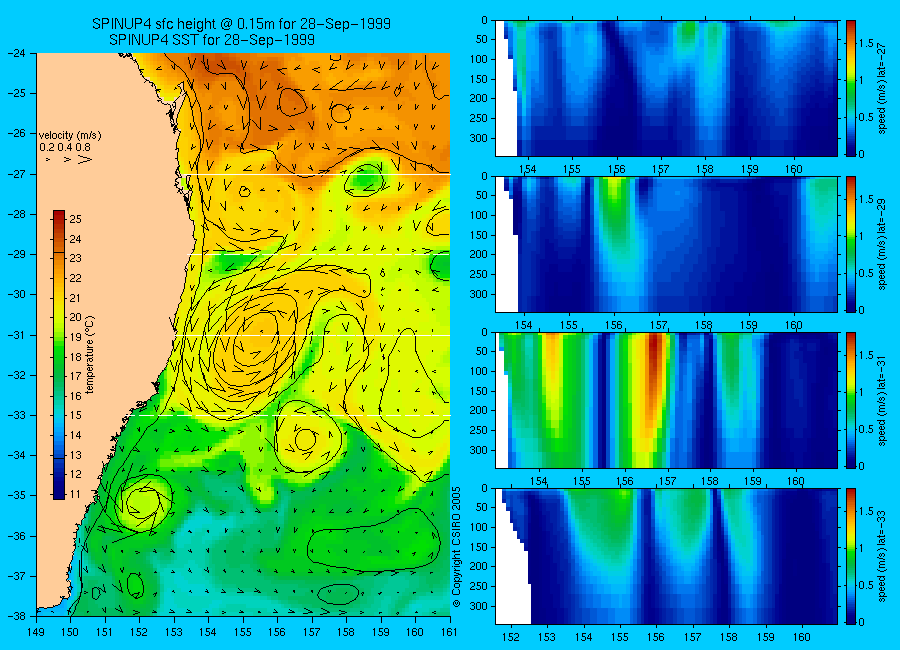Click the 150 depth label on the lat=-29 panel
This screenshot has width=900, height=650.
pos(479,235)
